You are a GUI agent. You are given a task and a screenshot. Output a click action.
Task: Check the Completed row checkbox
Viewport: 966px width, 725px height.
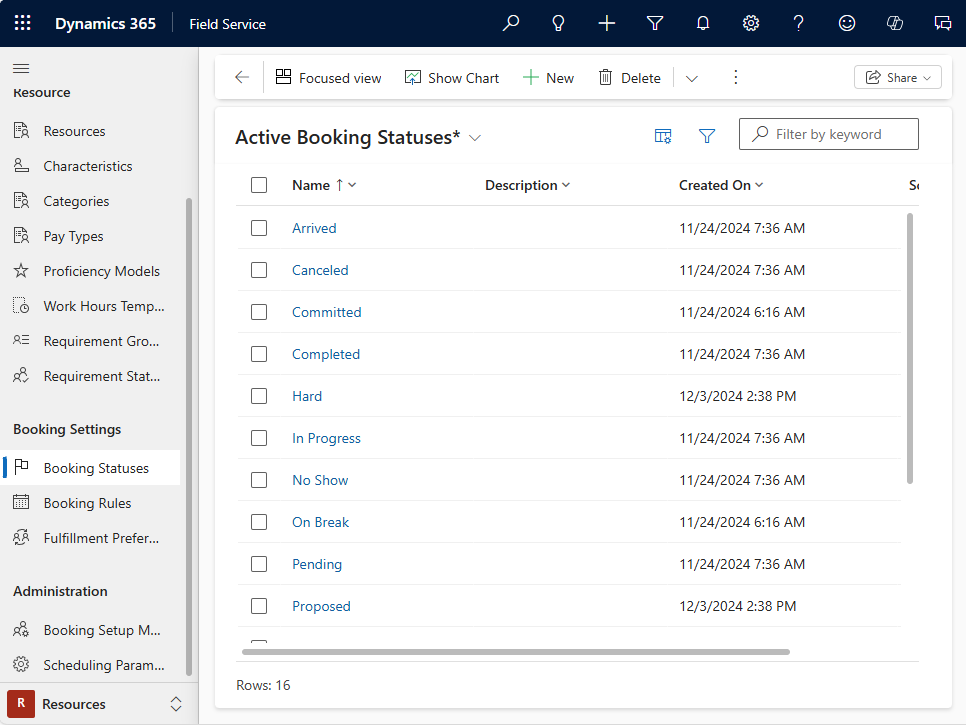pos(259,353)
